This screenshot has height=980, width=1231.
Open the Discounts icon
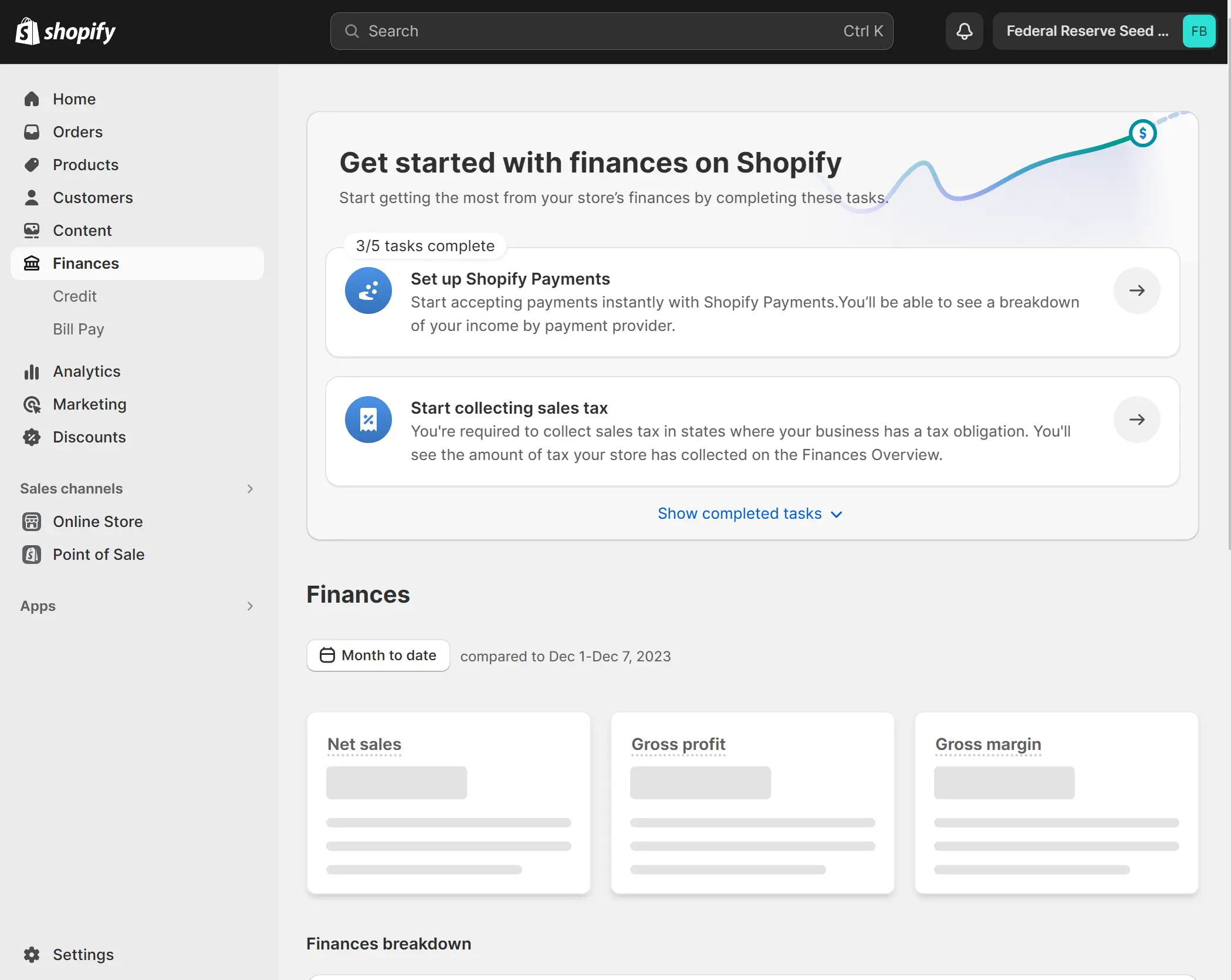[32, 437]
